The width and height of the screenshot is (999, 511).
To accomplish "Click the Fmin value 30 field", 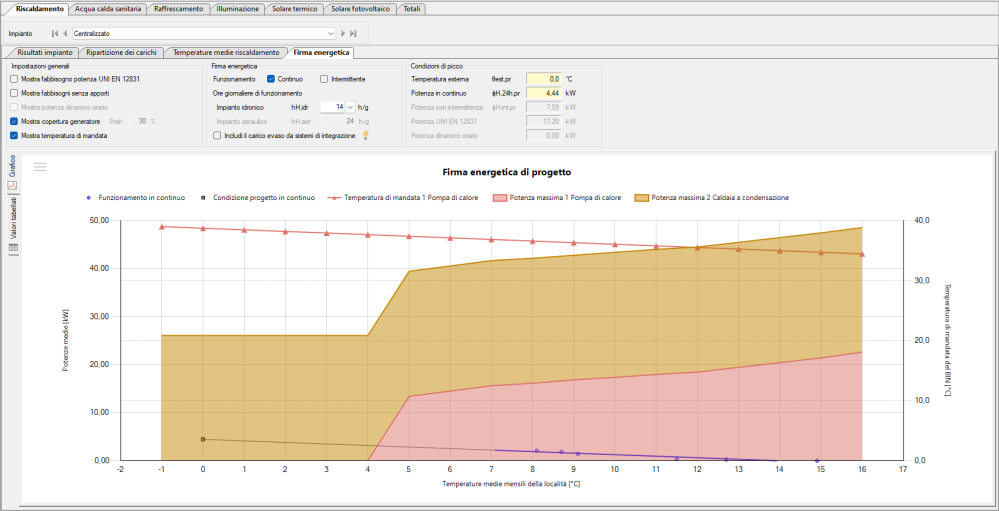I will [138, 121].
